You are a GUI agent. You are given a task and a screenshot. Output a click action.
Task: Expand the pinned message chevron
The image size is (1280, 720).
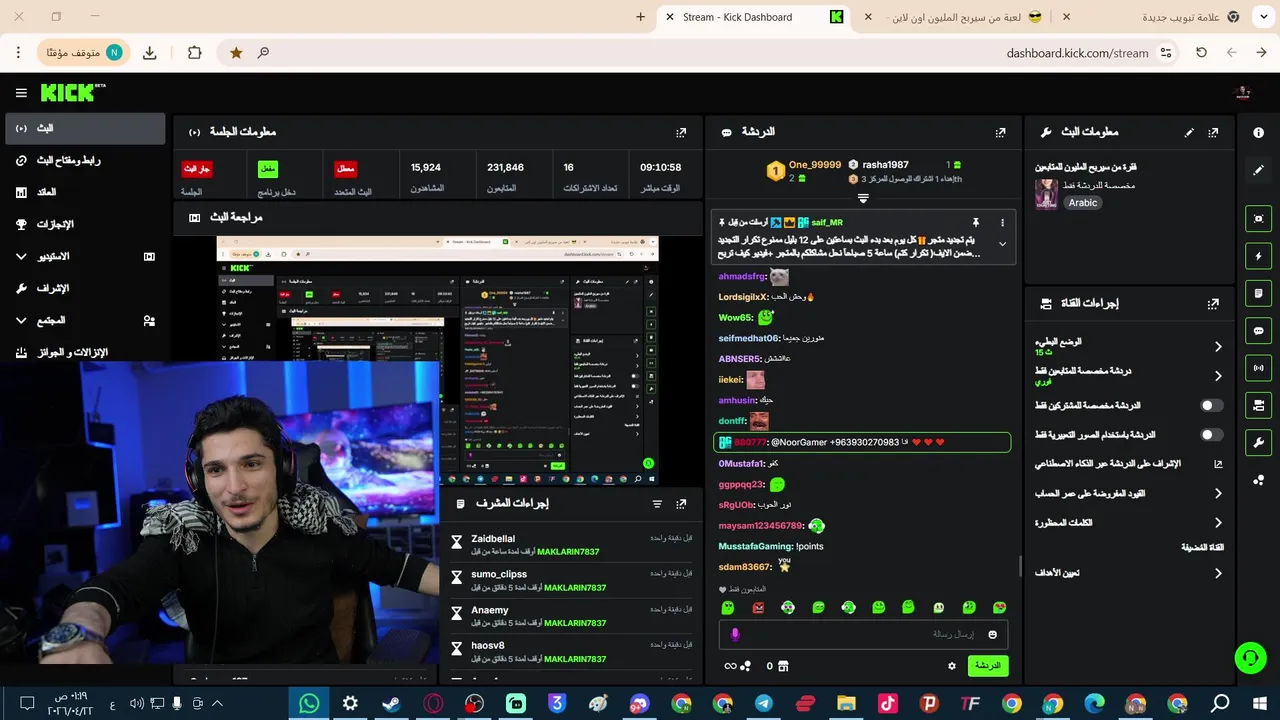tap(1002, 244)
